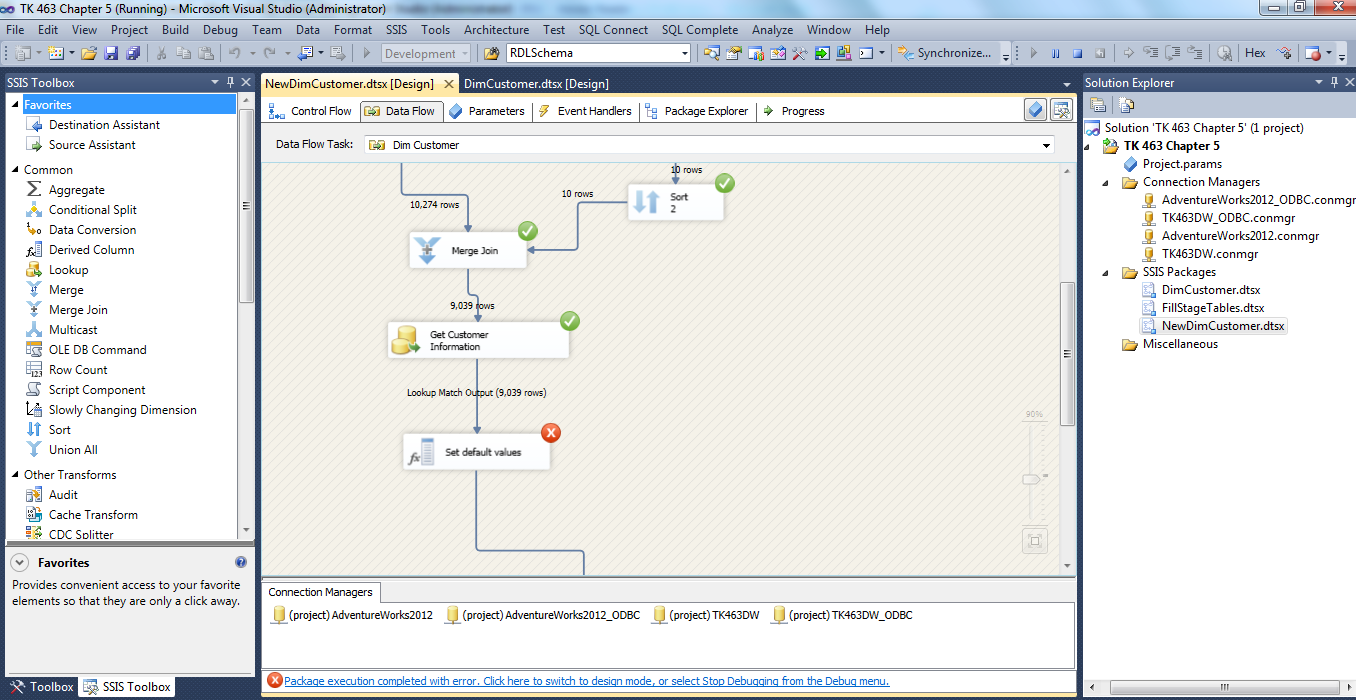Collapse the Connection Managers folder node

coord(1106,183)
